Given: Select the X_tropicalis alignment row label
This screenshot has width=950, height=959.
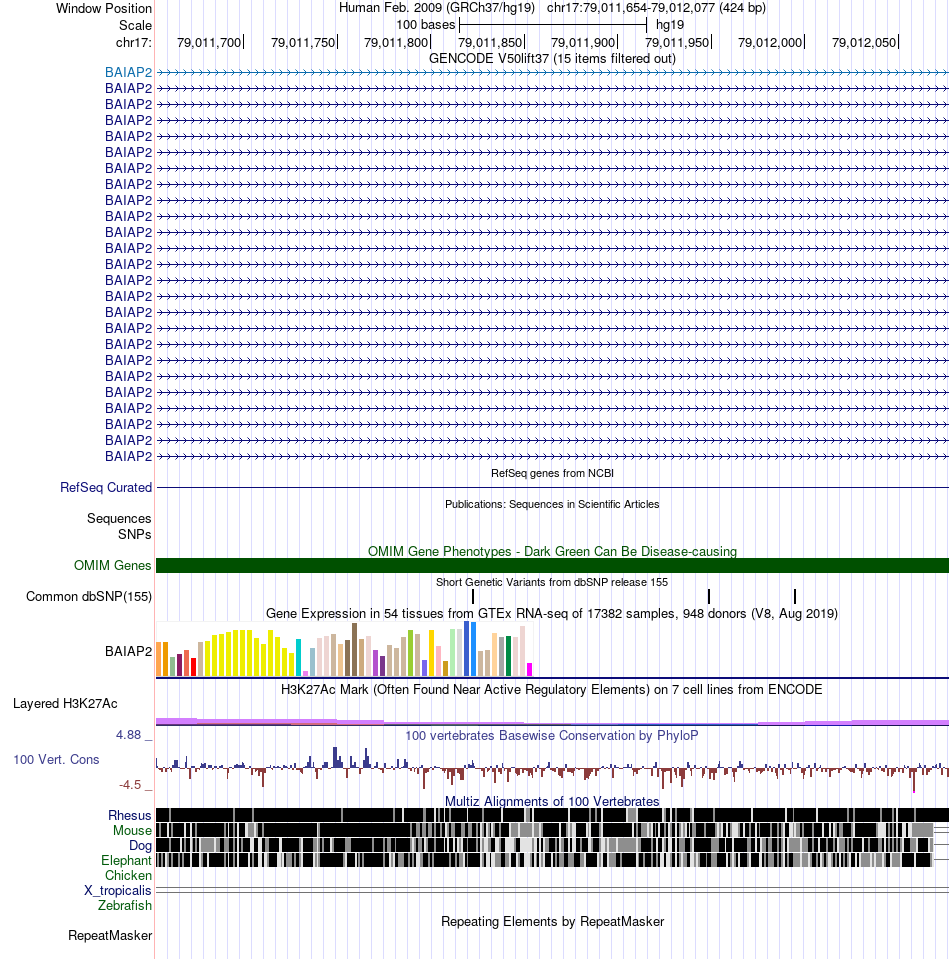Looking at the screenshot, I should point(117,890).
